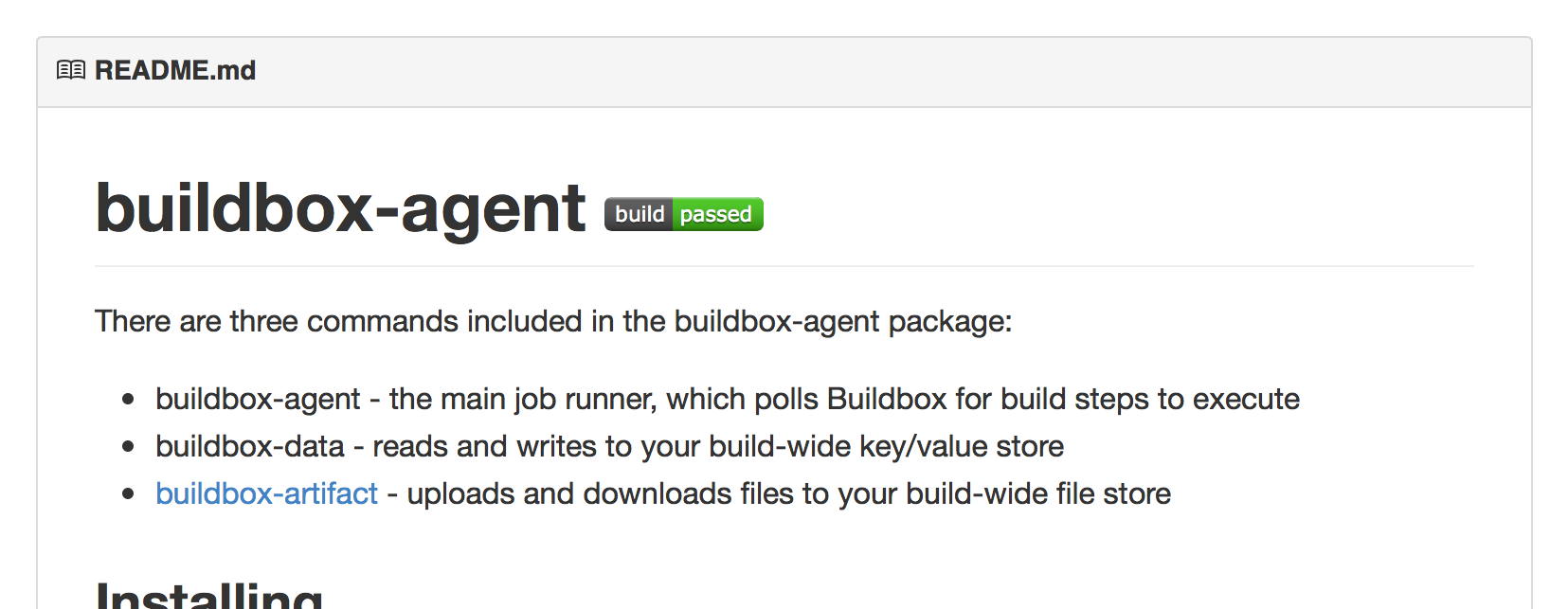Click the "There are three commands" paragraph
The width and height of the screenshot is (1568, 609).
[x=553, y=322]
